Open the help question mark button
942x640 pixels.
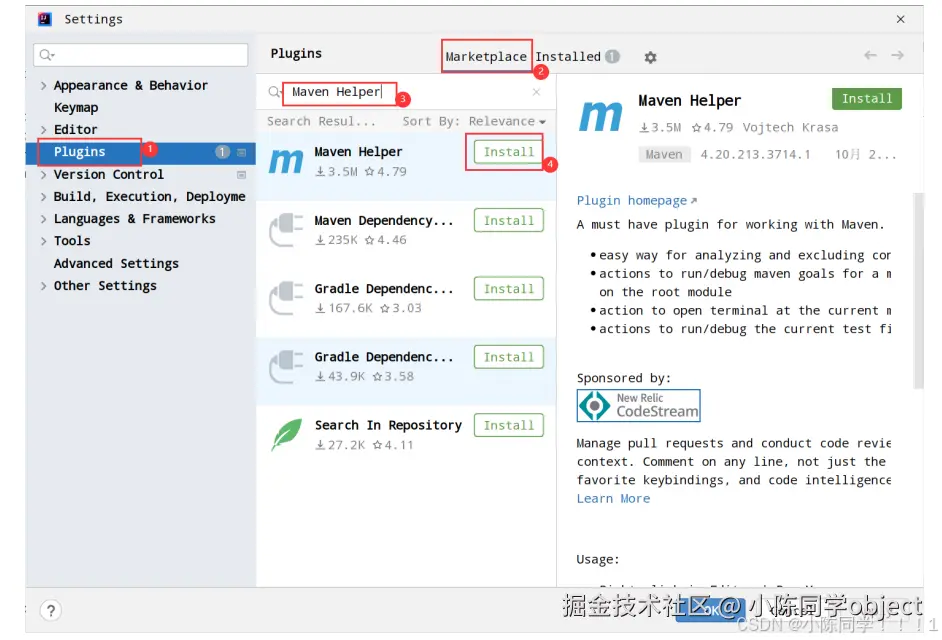coord(51,611)
